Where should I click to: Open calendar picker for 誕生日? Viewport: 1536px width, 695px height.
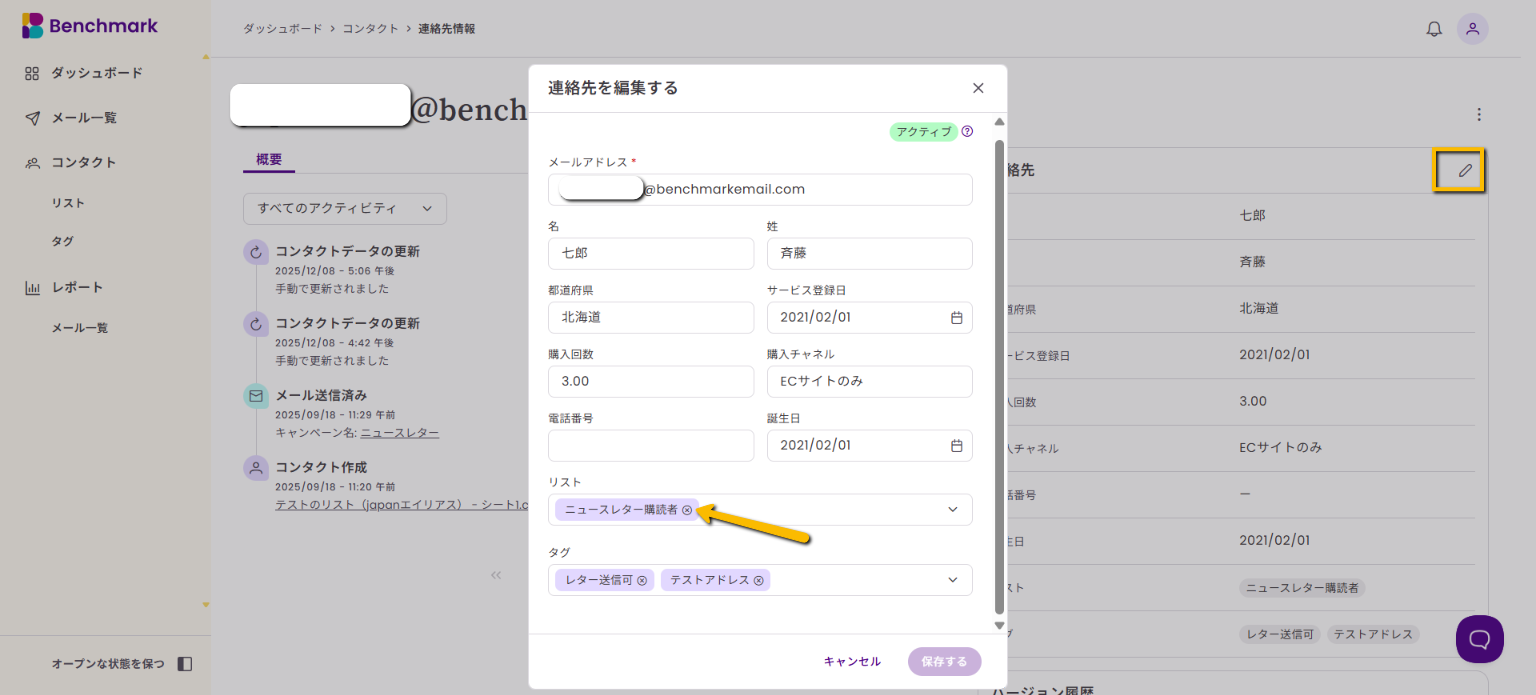point(956,446)
